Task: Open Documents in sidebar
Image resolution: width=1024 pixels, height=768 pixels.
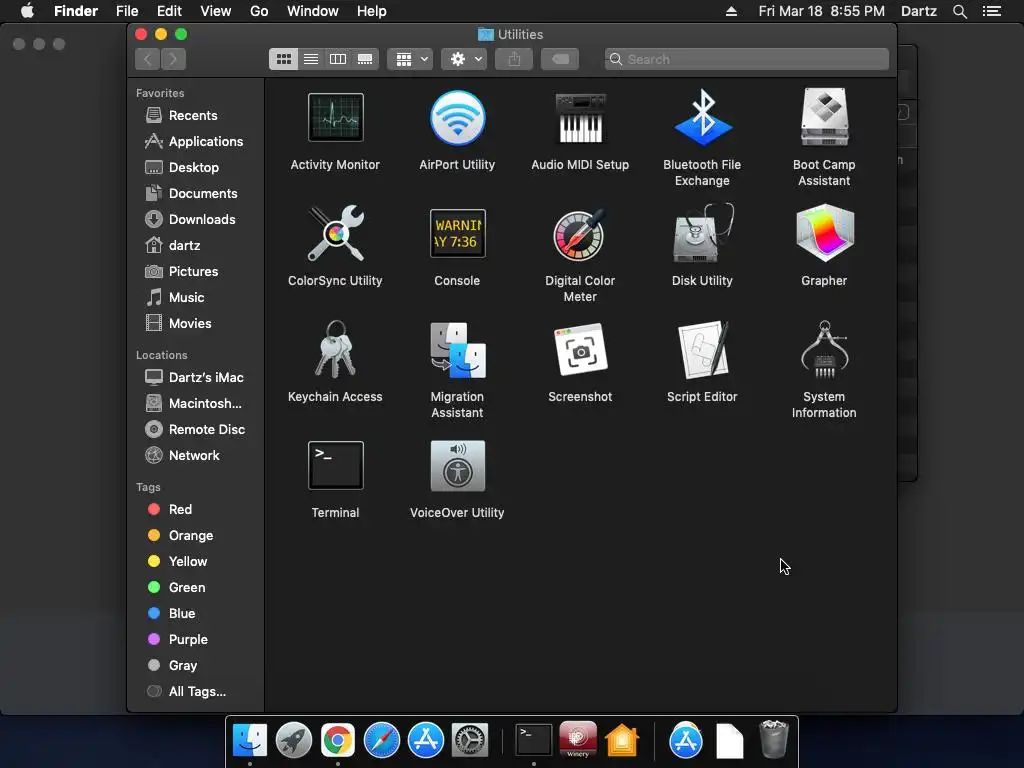Action: 203,194
